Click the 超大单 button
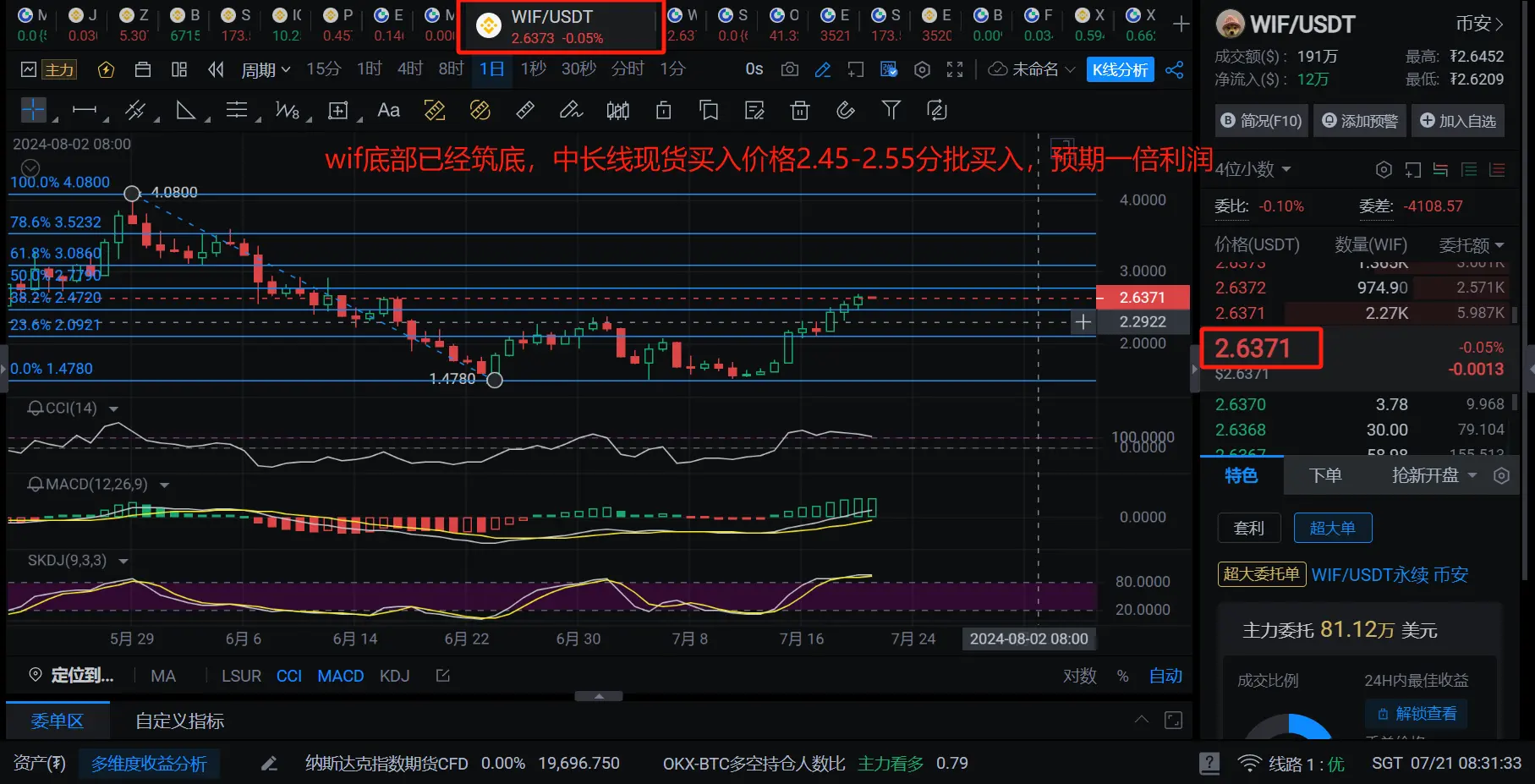This screenshot has height=784, width=1535. [x=1333, y=528]
